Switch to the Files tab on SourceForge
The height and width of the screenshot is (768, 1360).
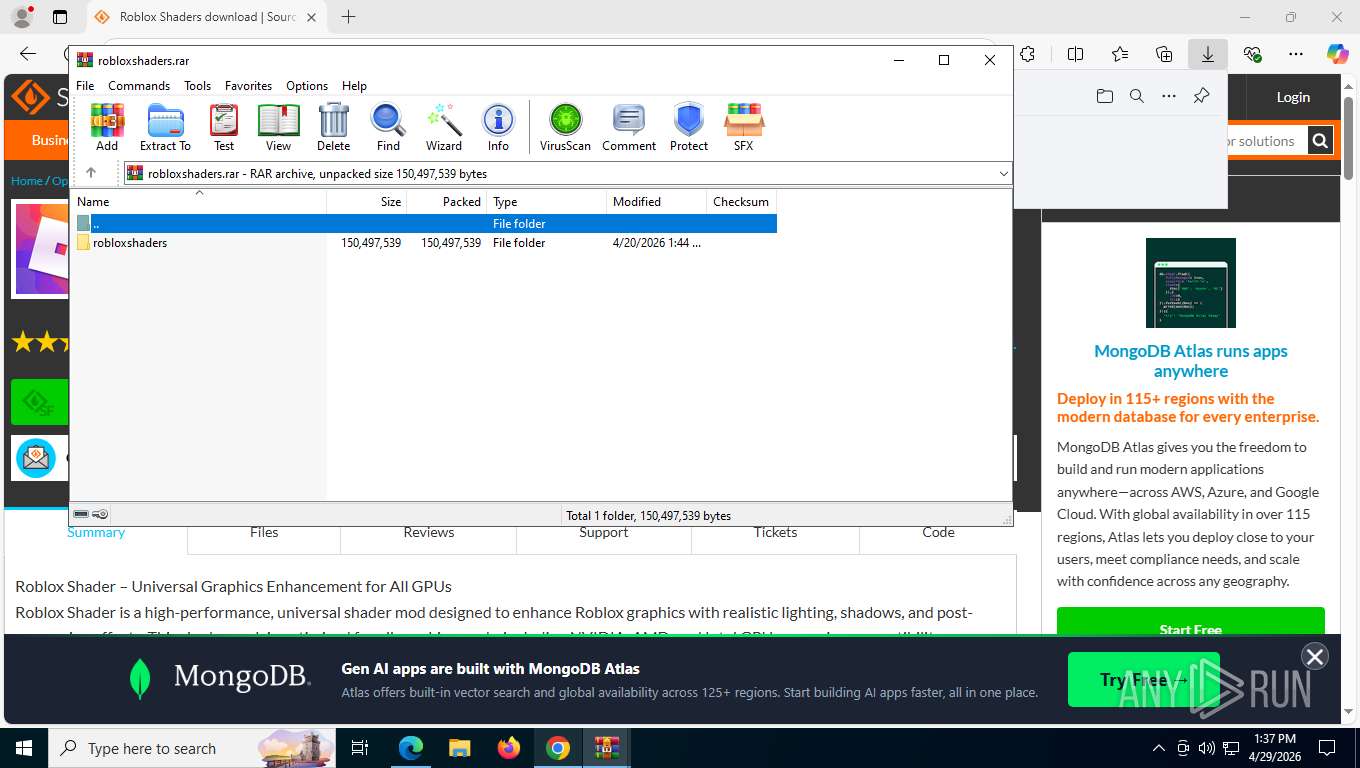point(264,532)
